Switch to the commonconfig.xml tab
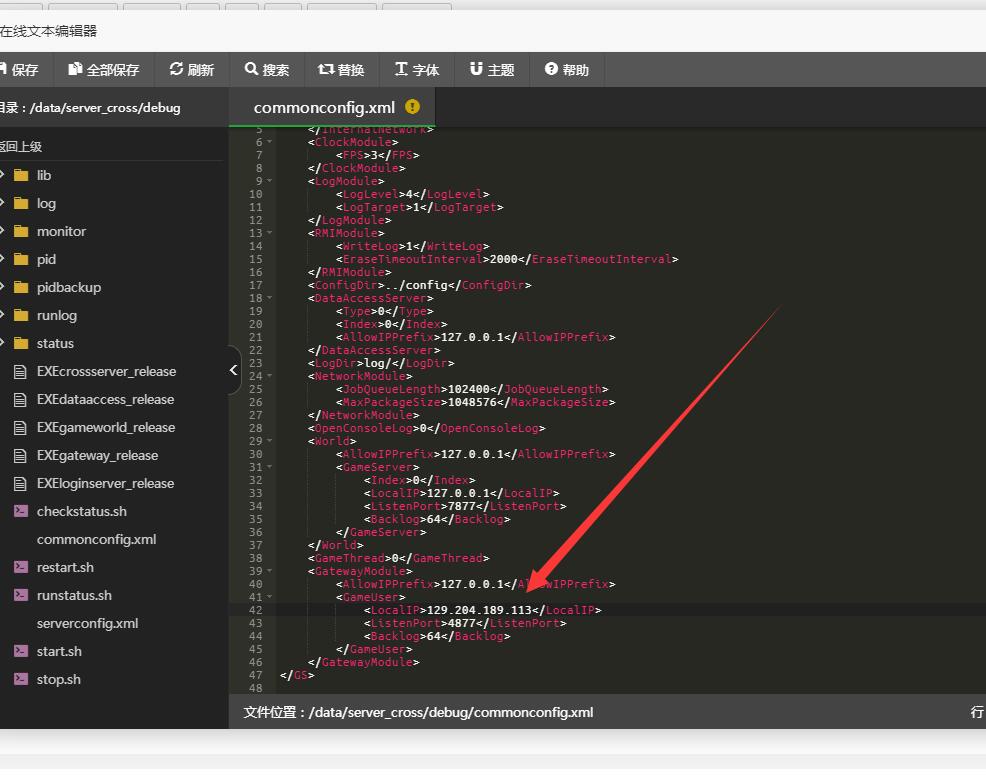The height and width of the screenshot is (784, 986). 324,108
